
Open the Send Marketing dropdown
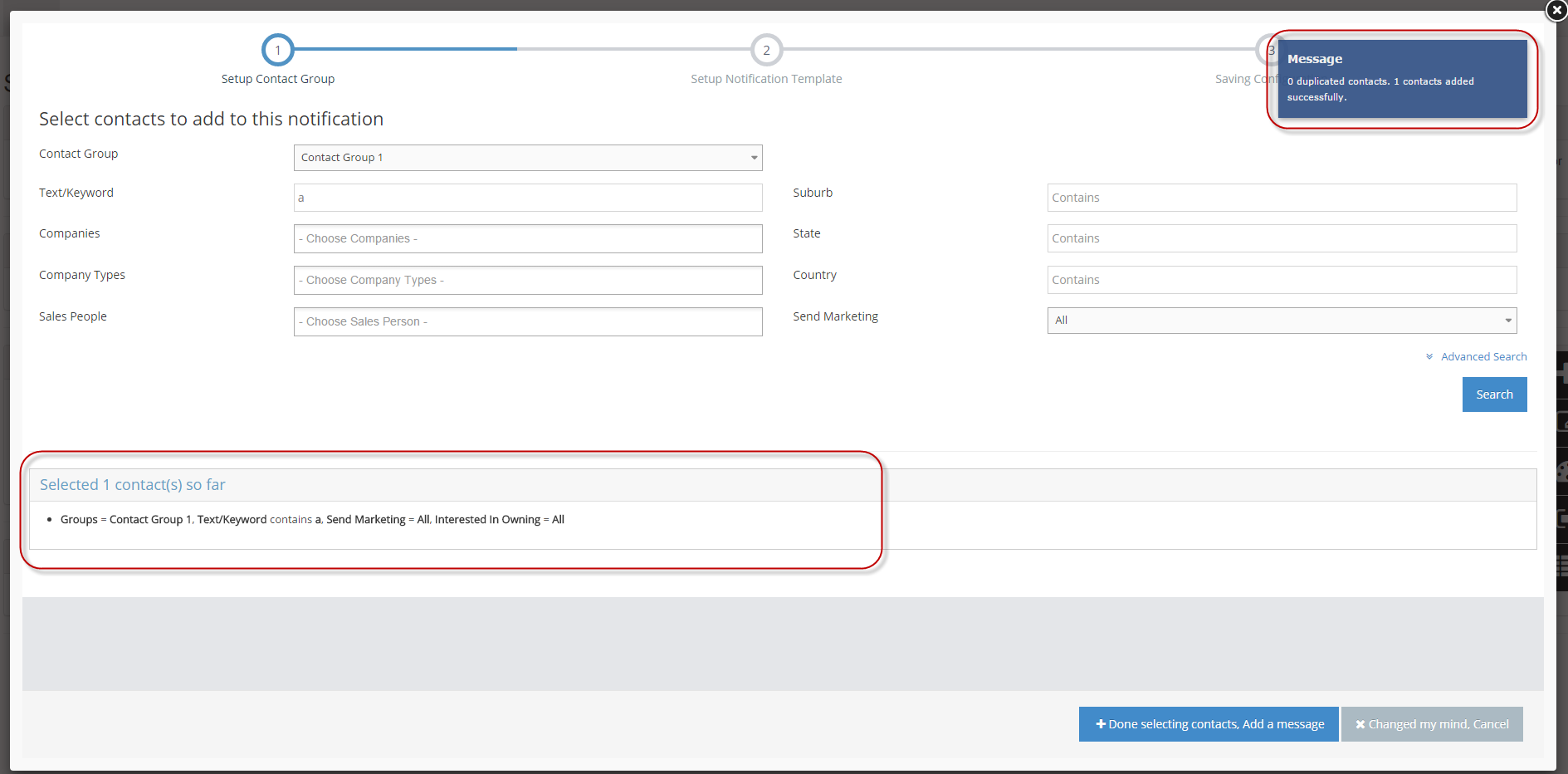(x=1281, y=321)
